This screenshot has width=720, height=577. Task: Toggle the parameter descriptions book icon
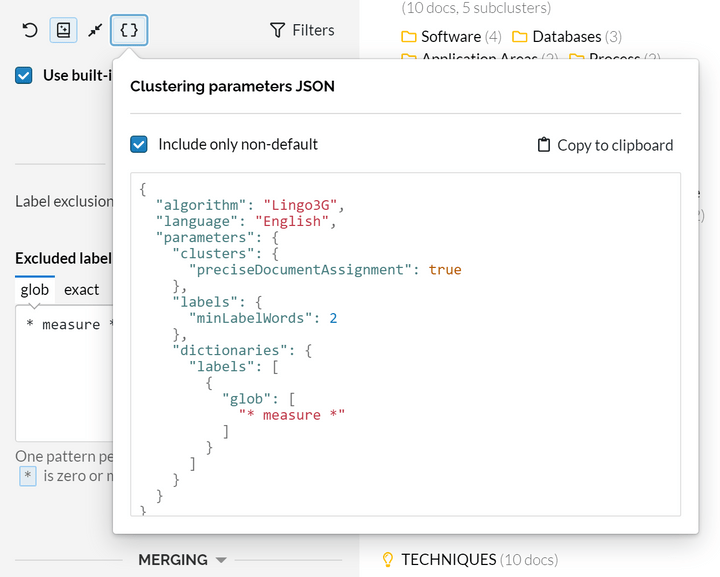click(63, 30)
